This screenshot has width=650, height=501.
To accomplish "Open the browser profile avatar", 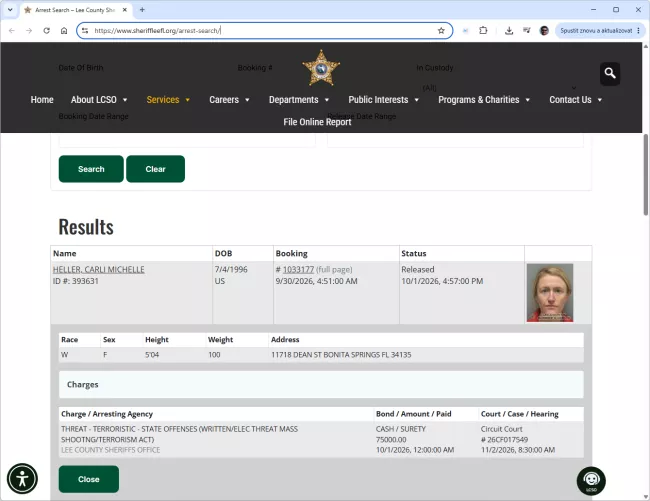I will click(544, 31).
